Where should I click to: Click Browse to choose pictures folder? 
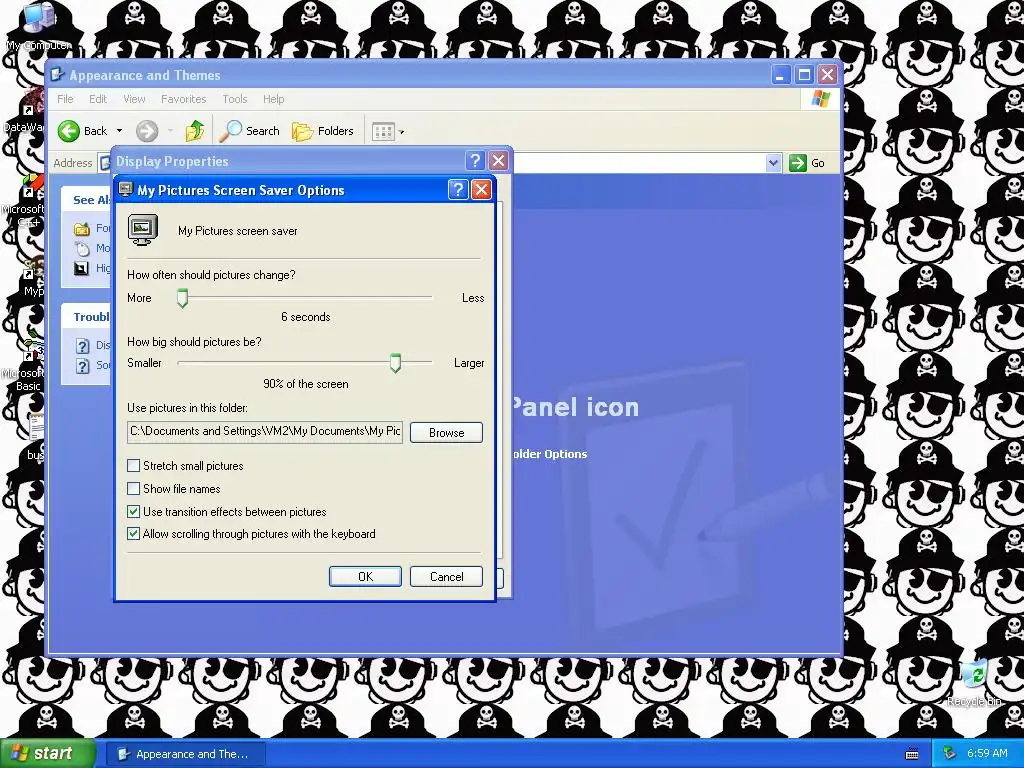[x=447, y=432]
